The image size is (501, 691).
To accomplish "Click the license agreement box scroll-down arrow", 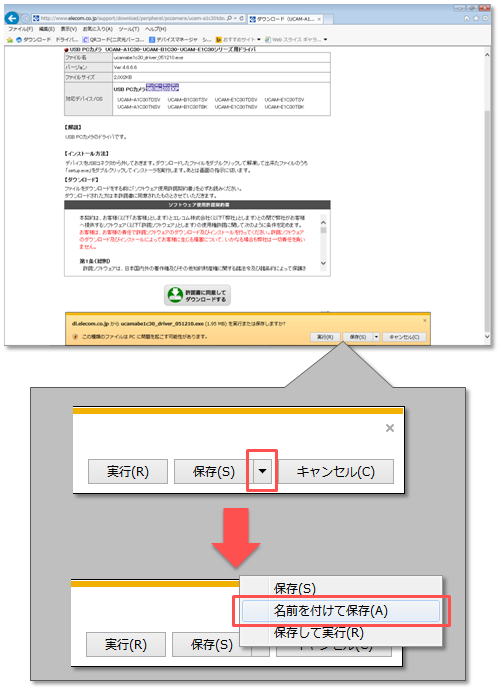I will tap(323, 263).
